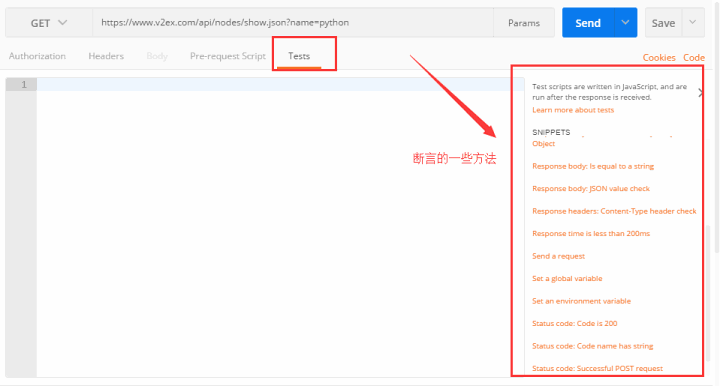
Task: Expand the Save button dropdown arrow
Action: tap(693, 22)
